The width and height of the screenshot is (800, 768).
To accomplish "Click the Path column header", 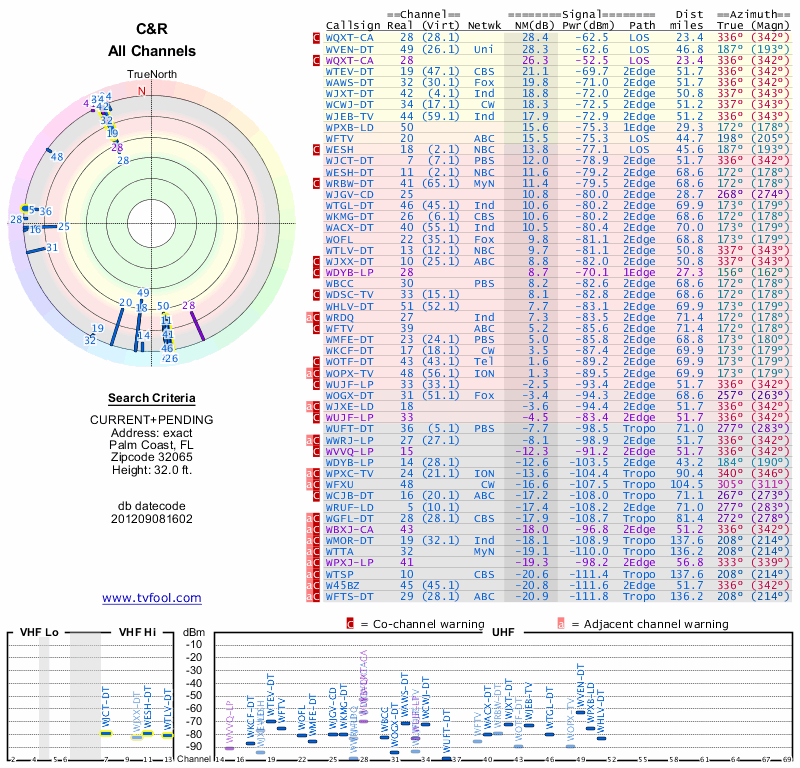I will pos(643,26).
